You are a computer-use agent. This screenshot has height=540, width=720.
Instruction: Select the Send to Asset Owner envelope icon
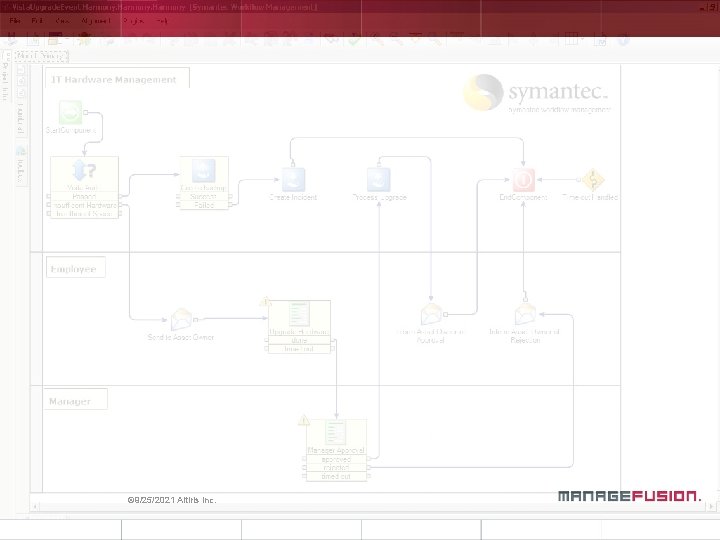pyautogui.click(x=181, y=320)
